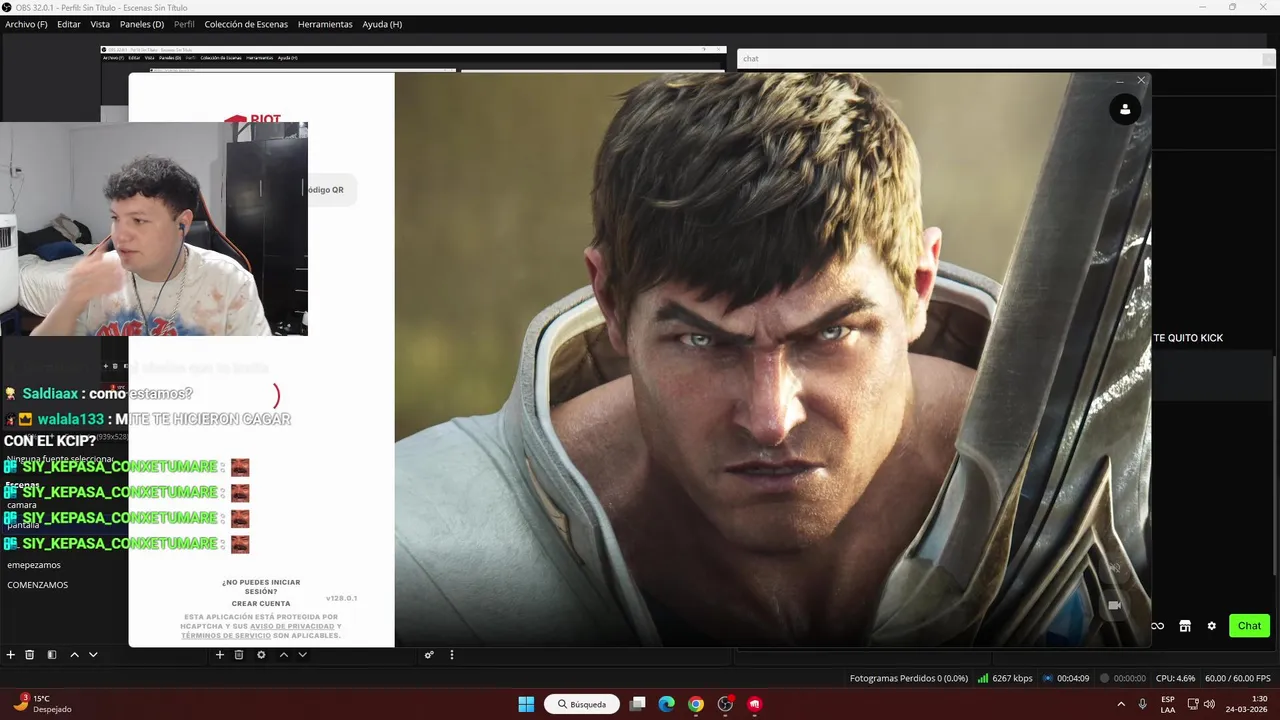This screenshot has height=720, width=1280.
Task: Open the clock and date 24-03-2026
Action: 1247,704
